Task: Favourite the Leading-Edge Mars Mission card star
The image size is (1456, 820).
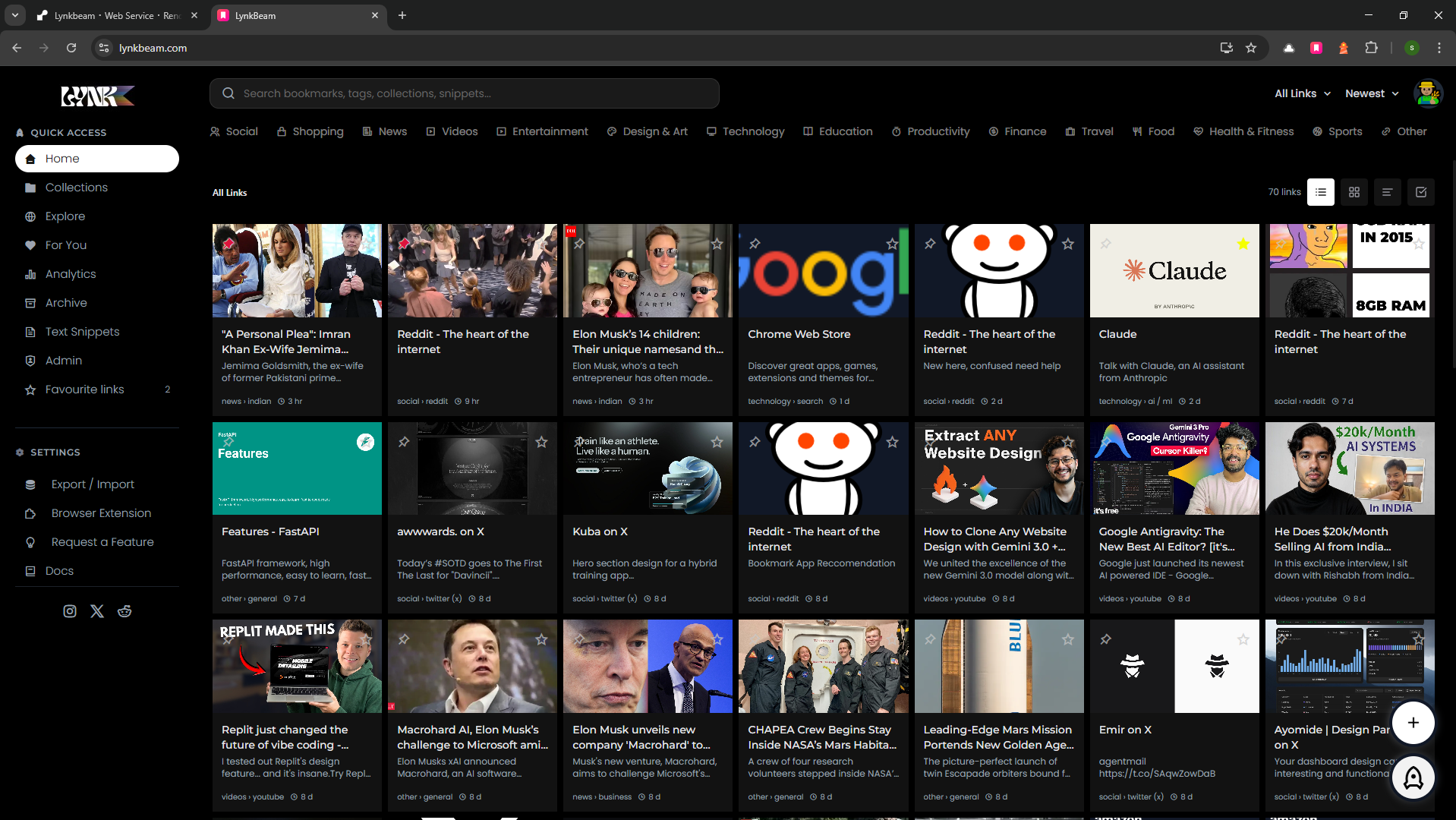Action: tap(1068, 639)
